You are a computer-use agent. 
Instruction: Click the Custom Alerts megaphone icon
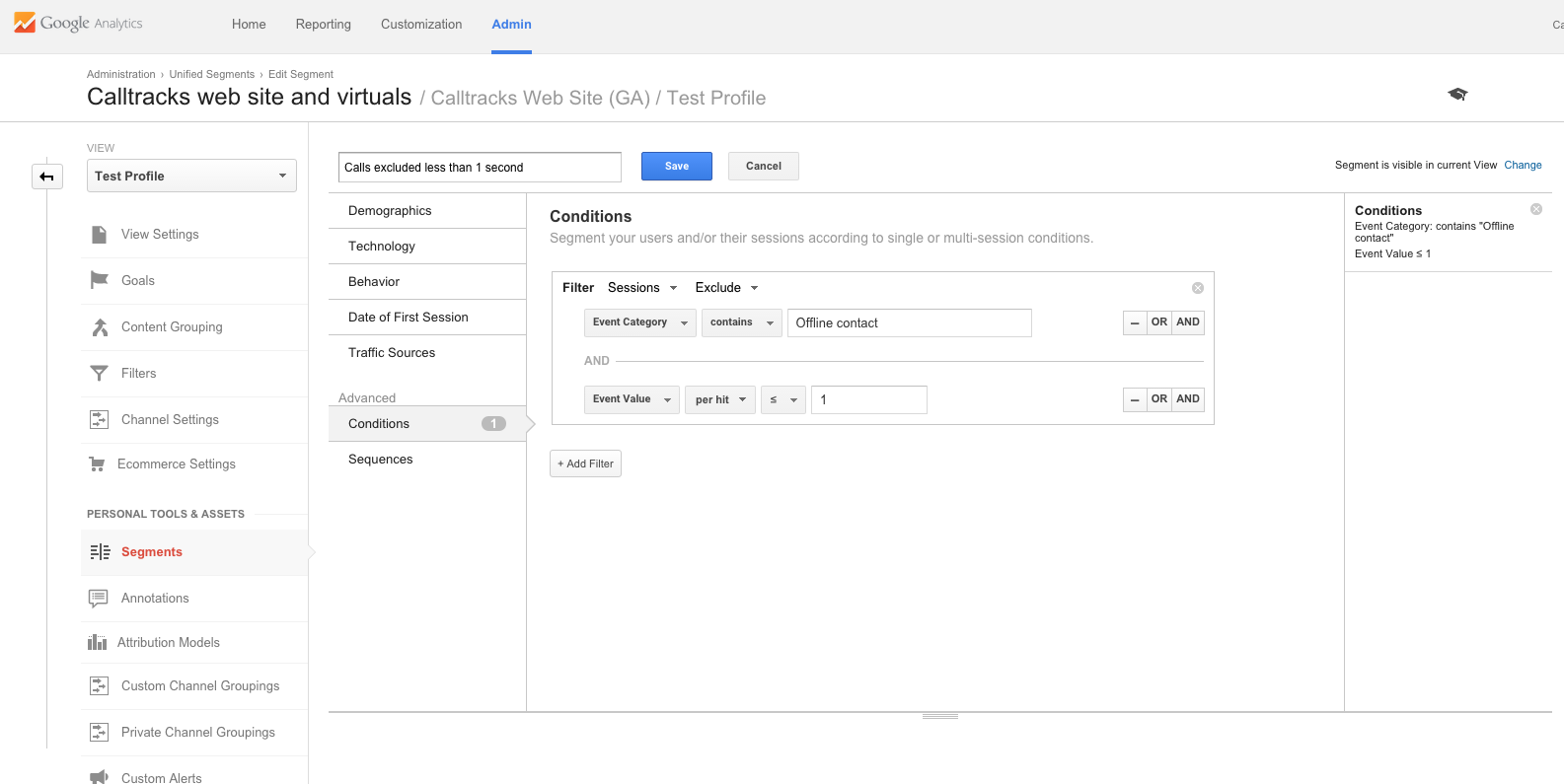tap(99, 777)
